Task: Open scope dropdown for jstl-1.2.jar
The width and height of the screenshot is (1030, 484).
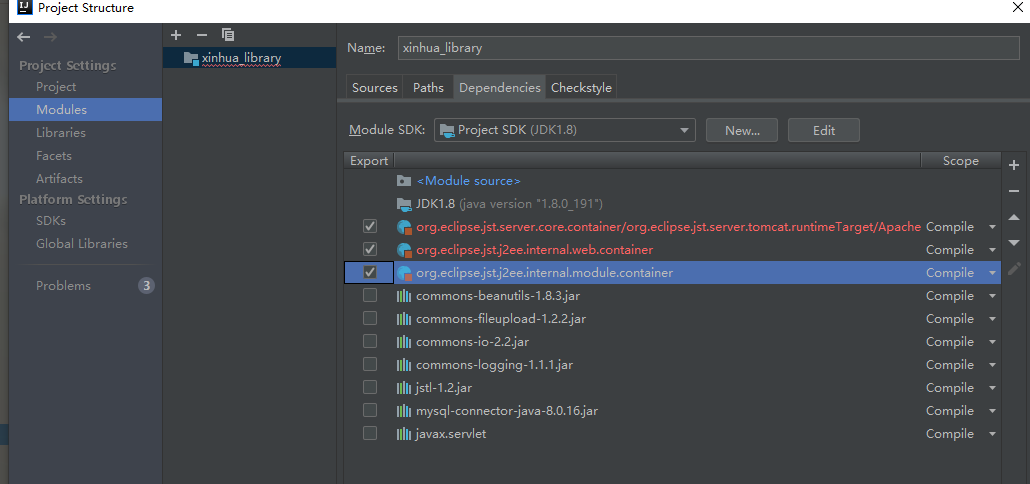Action: pos(992,388)
